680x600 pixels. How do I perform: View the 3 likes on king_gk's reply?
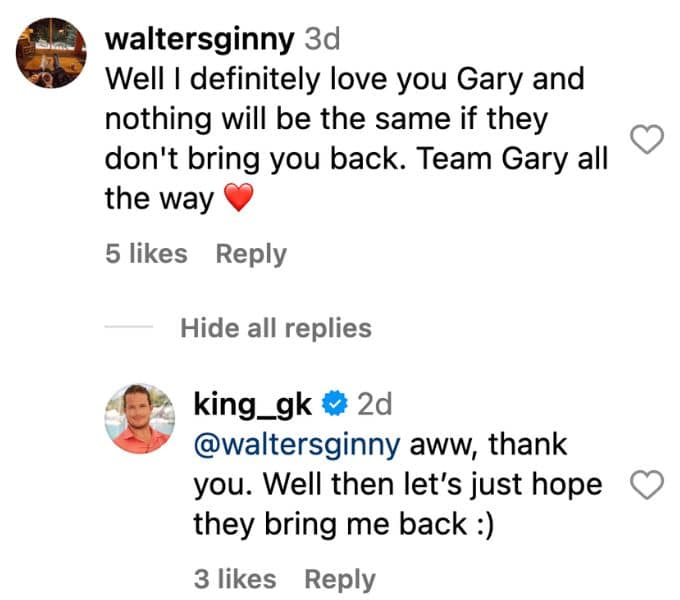click(x=235, y=579)
